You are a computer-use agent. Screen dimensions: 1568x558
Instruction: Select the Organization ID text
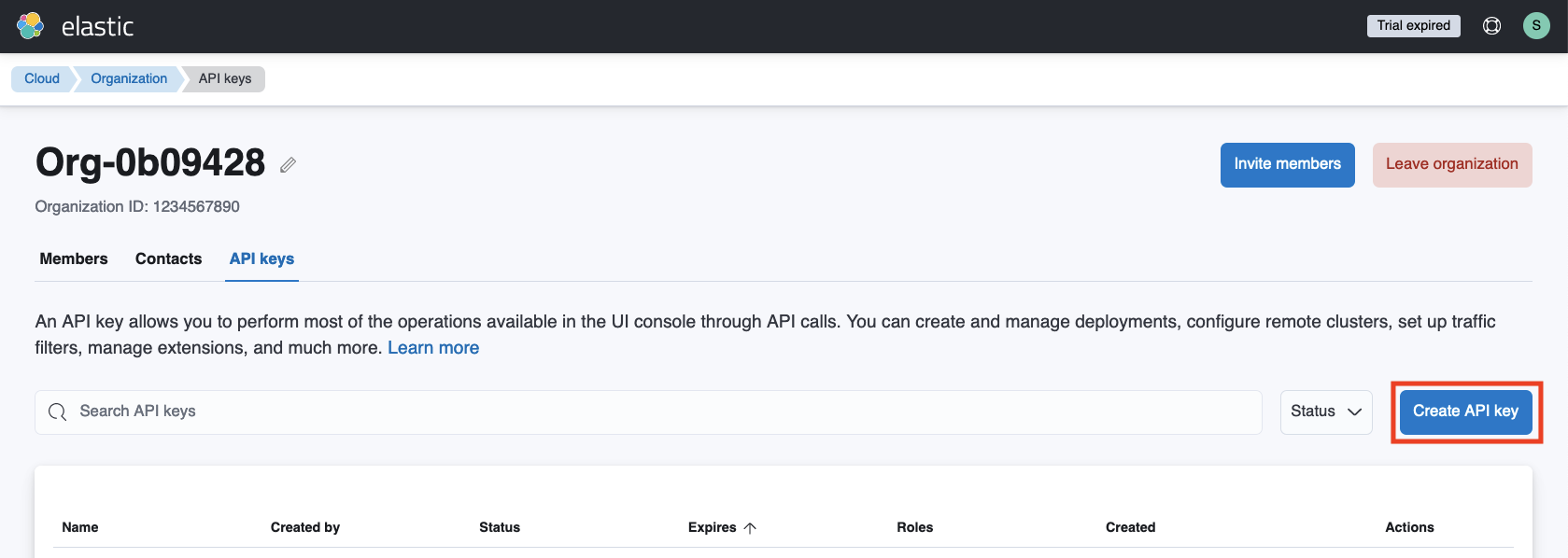(x=137, y=206)
